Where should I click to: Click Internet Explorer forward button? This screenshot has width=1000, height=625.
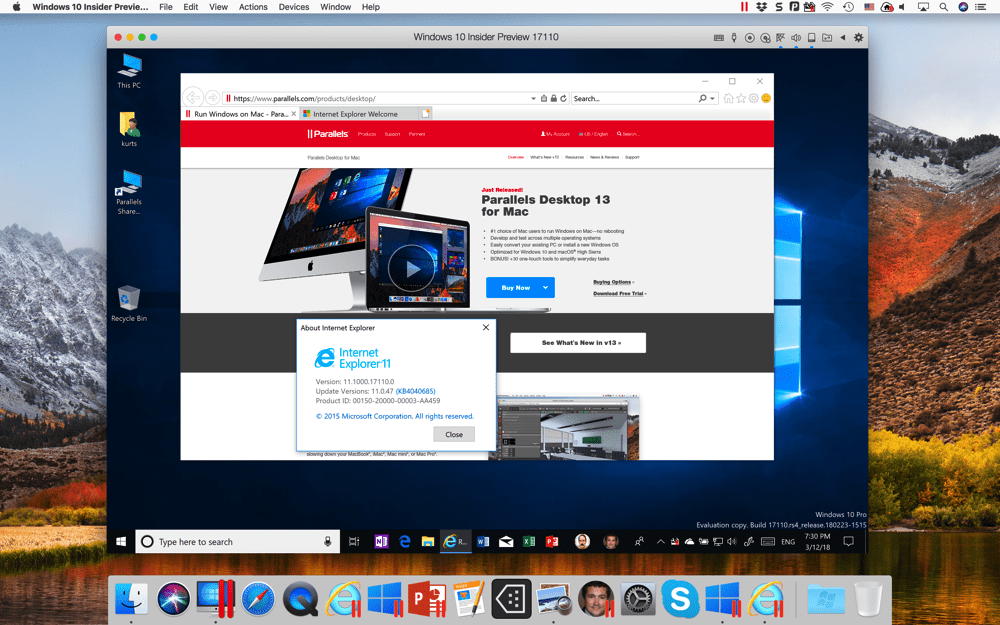212,98
